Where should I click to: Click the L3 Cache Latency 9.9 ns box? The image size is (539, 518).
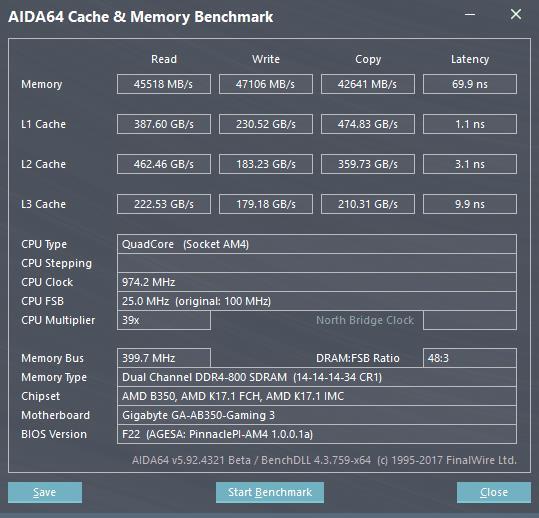470,204
